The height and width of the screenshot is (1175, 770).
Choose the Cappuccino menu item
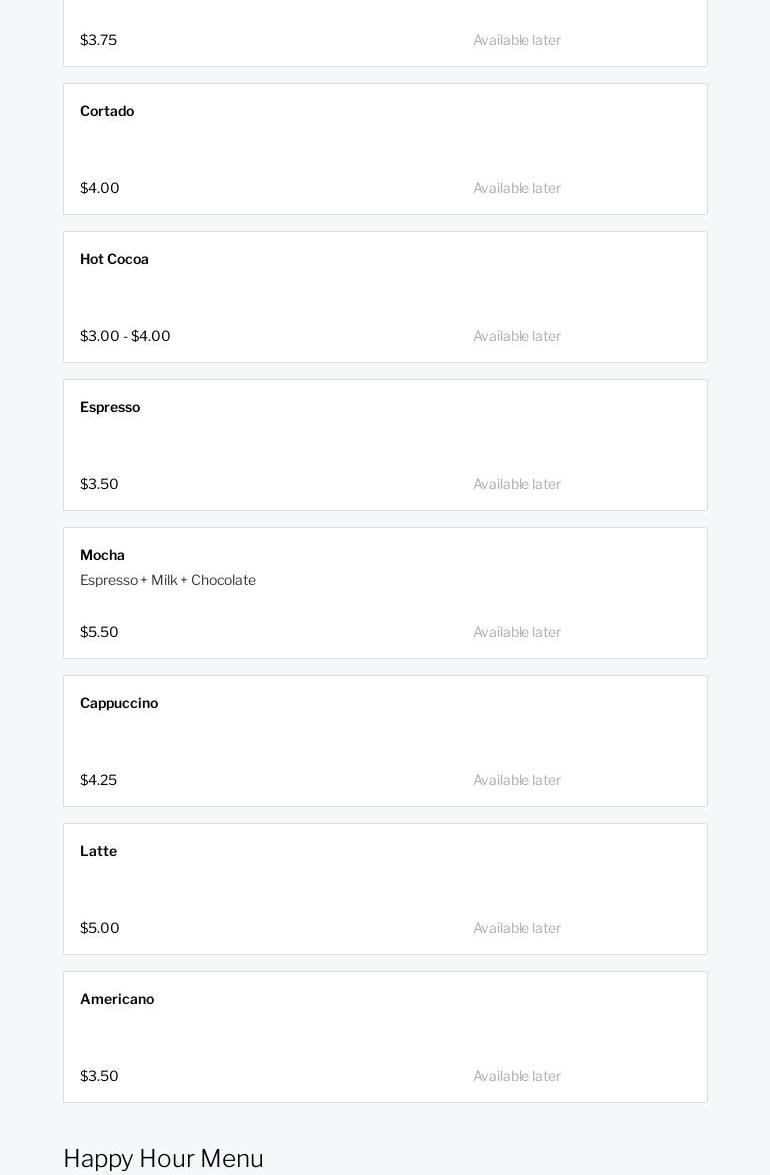click(x=119, y=703)
